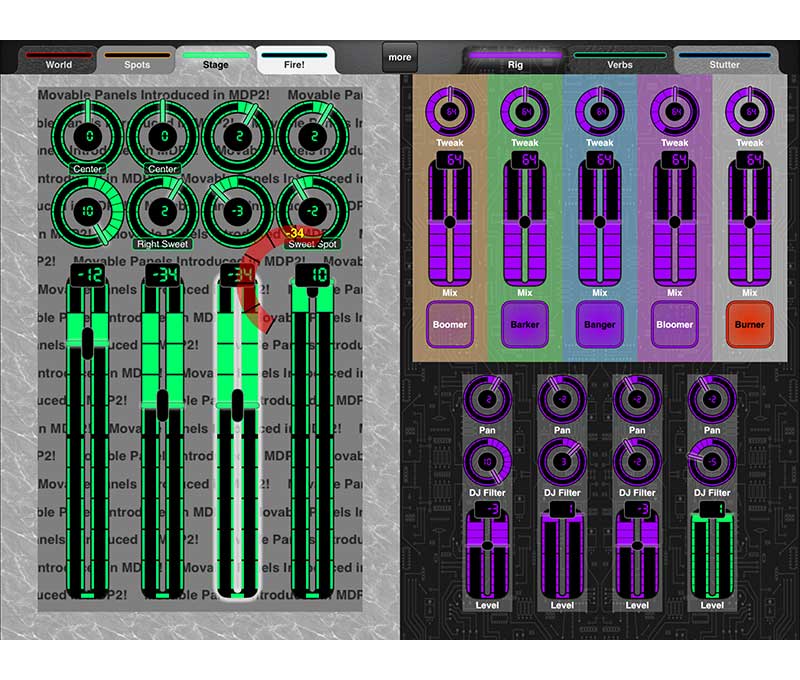
Task: Click the green fader reading -12
Action: pyautogui.click(x=88, y=431)
